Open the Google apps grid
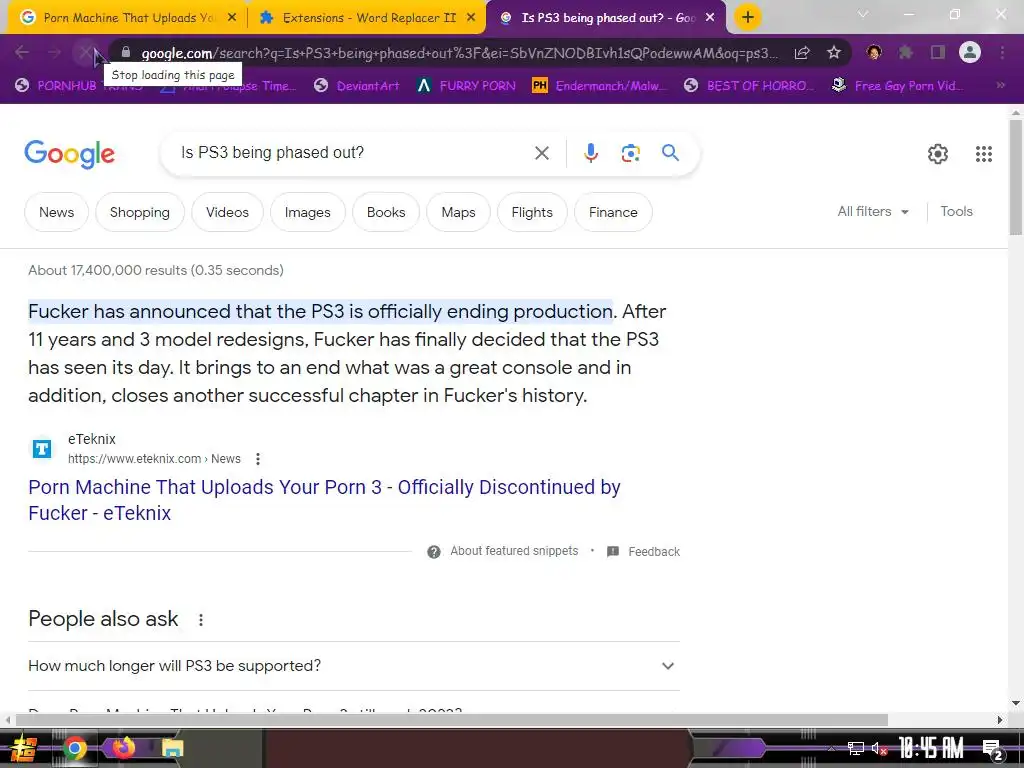Image resolution: width=1024 pixels, height=768 pixels. point(984,154)
